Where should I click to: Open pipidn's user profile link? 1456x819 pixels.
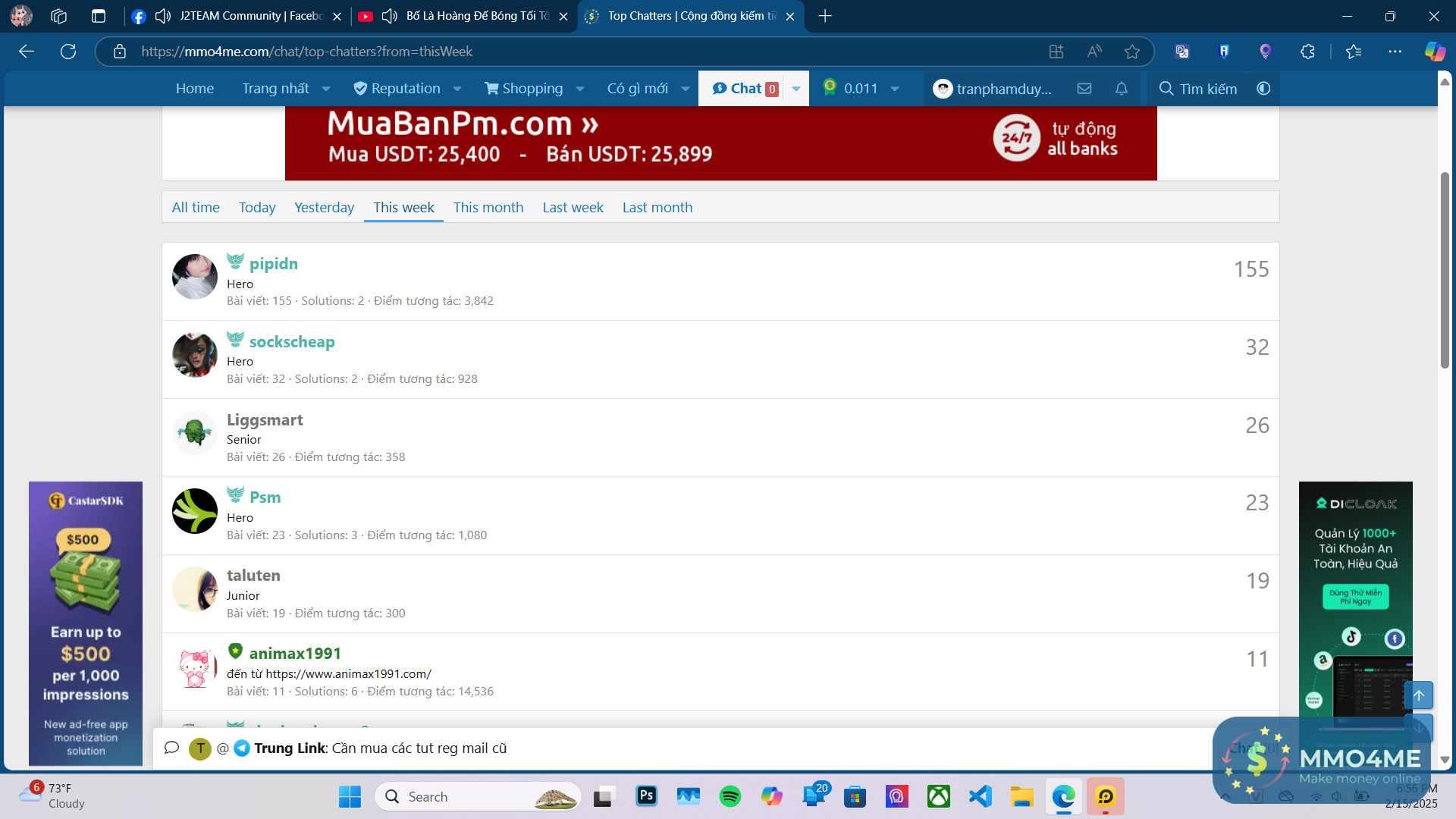tap(273, 264)
